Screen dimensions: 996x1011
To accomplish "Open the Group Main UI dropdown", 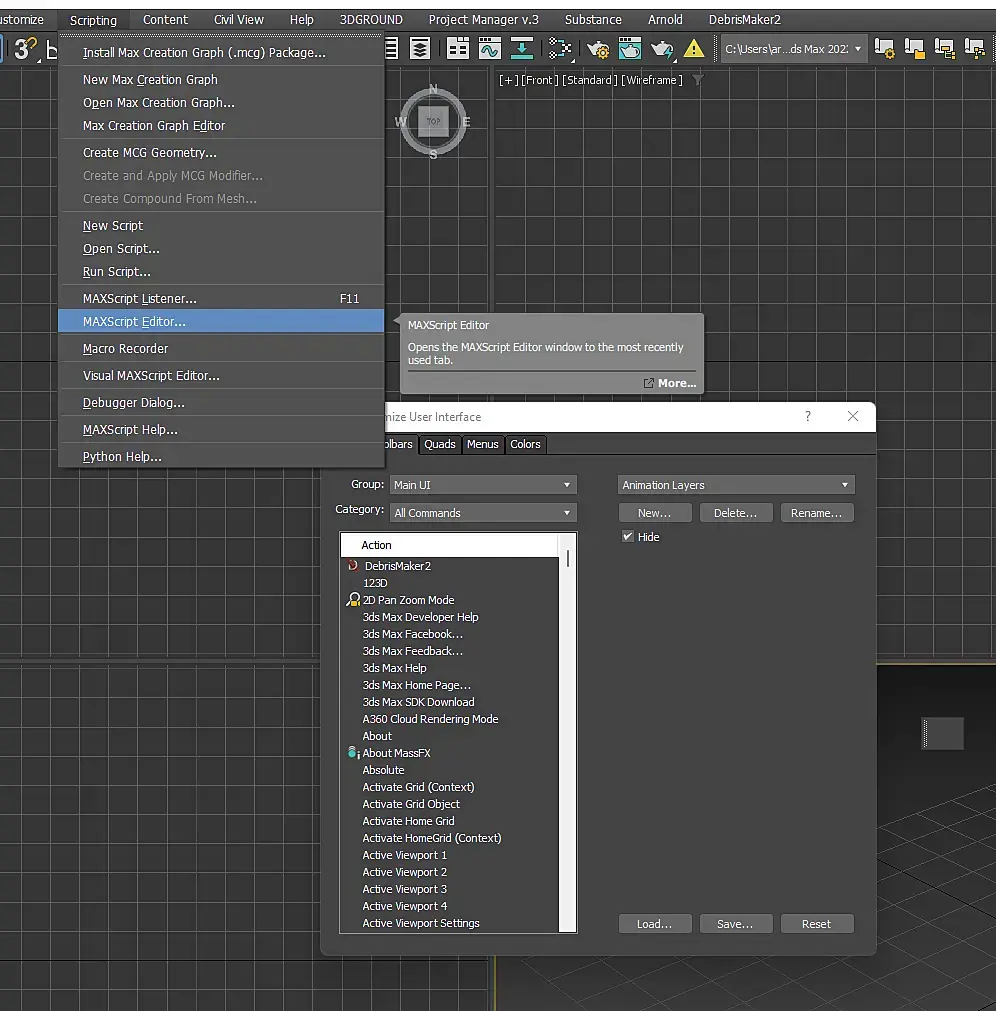I will pos(483,485).
